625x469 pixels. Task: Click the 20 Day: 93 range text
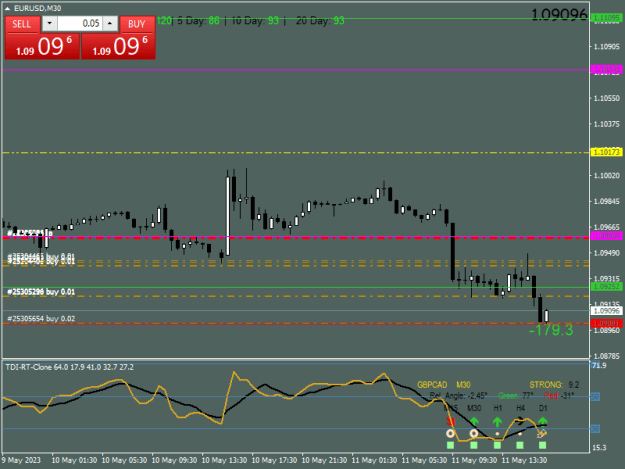[x=320, y=21]
